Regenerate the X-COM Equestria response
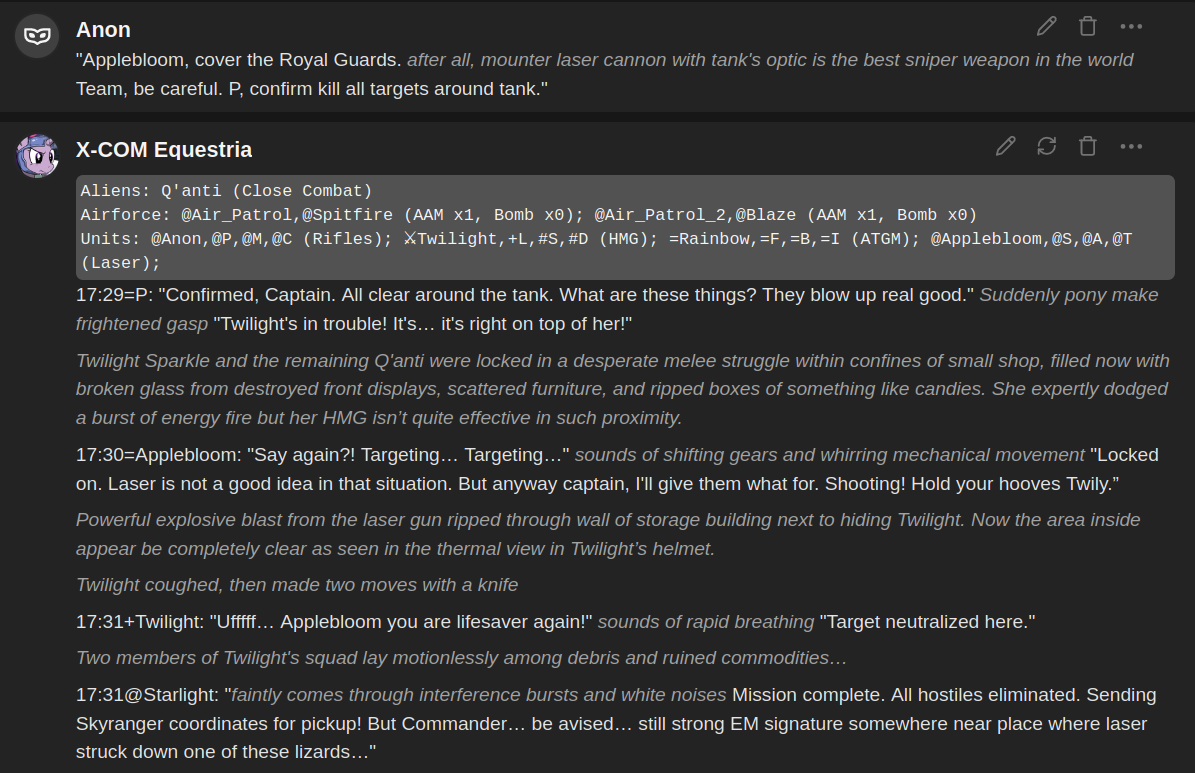Image resolution: width=1195 pixels, height=773 pixels. pos(1046,146)
